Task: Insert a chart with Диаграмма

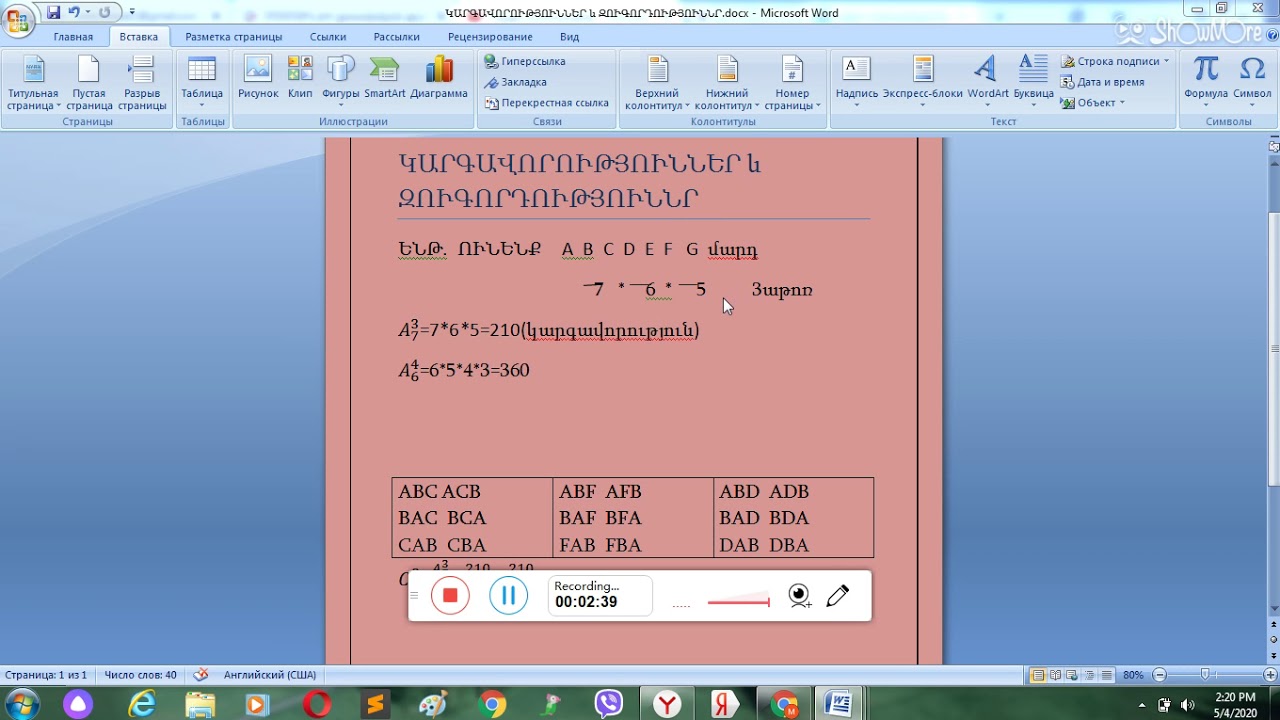Action: pos(439,79)
